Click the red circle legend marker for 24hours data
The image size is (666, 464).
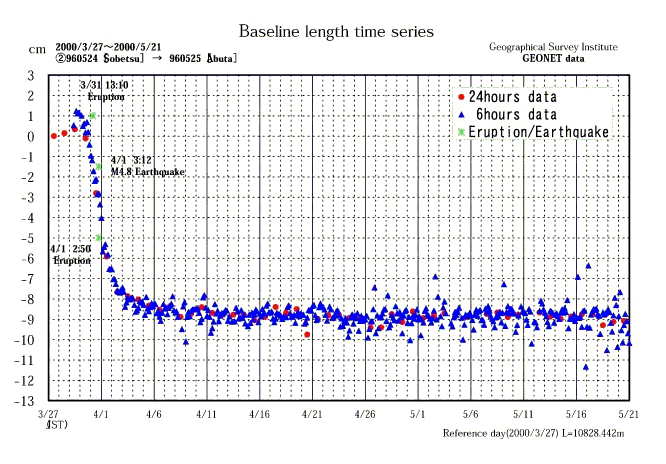(461, 97)
